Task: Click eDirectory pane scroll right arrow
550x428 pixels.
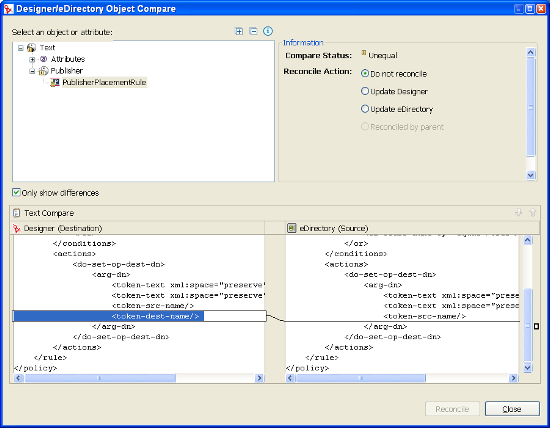Action: 514,378
